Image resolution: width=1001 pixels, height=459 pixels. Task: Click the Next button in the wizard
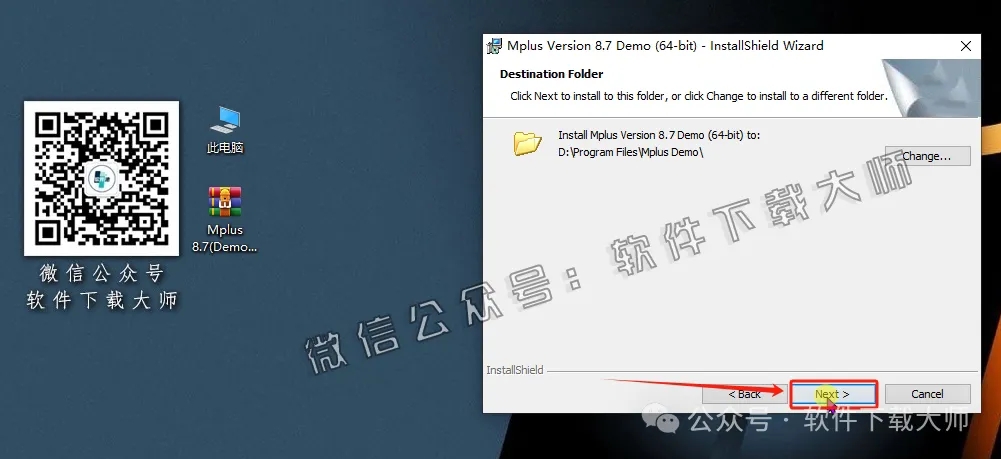tap(833, 394)
